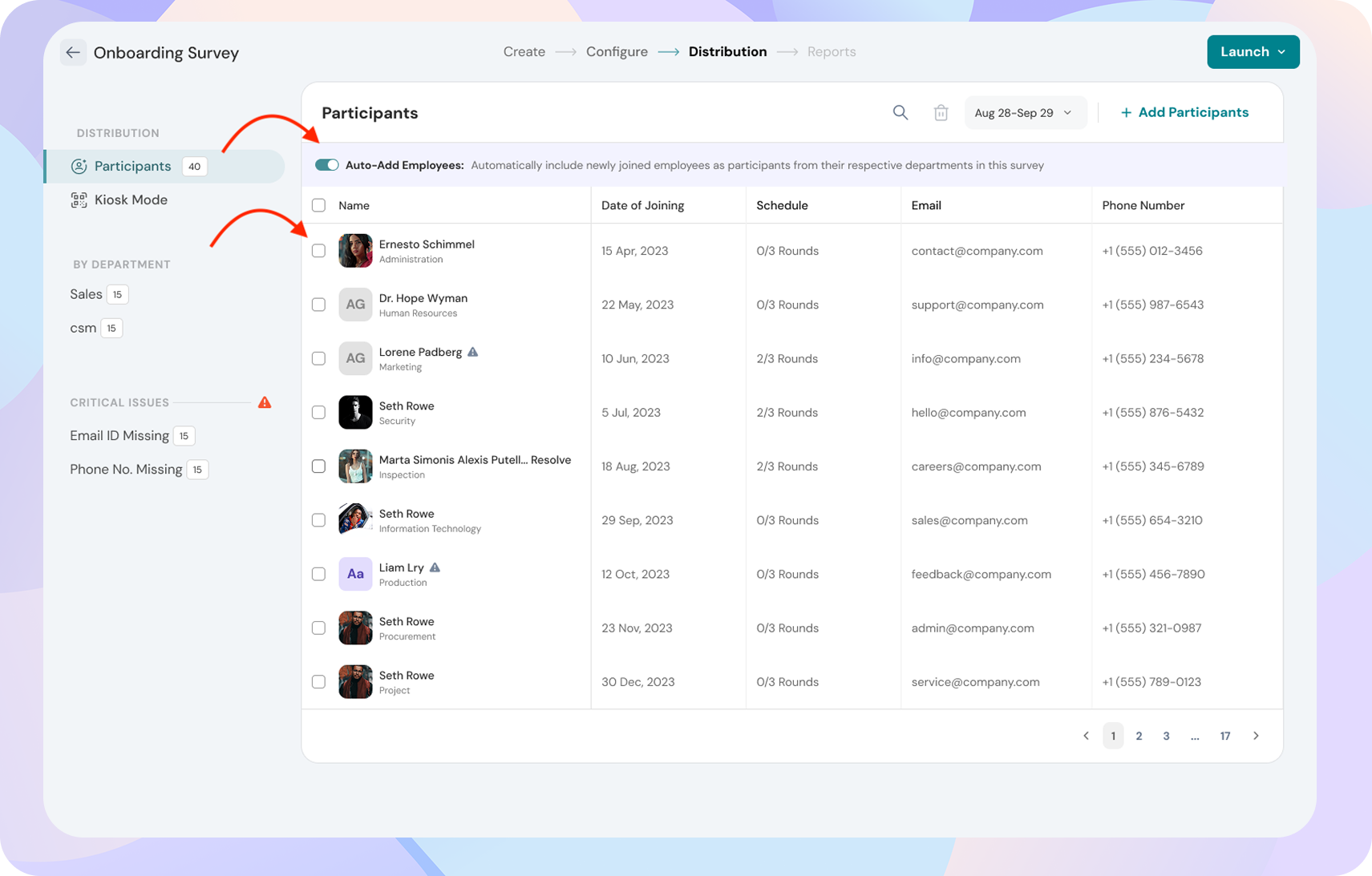This screenshot has width=1372, height=876.
Task: Filter by Sales department
Action: pyautogui.click(x=99, y=294)
